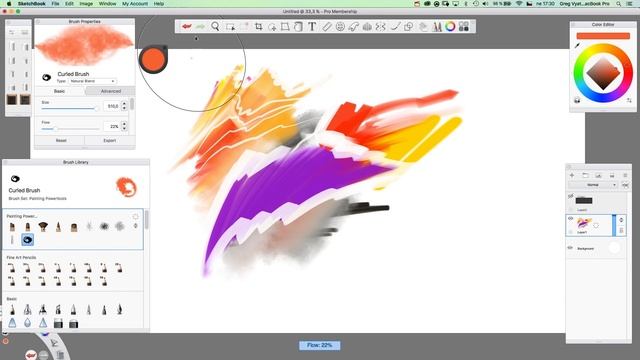This screenshot has height=360, width=640.
Task: Toggle the lock checkbox on Layer1
Action: click(x=571, y=232)
